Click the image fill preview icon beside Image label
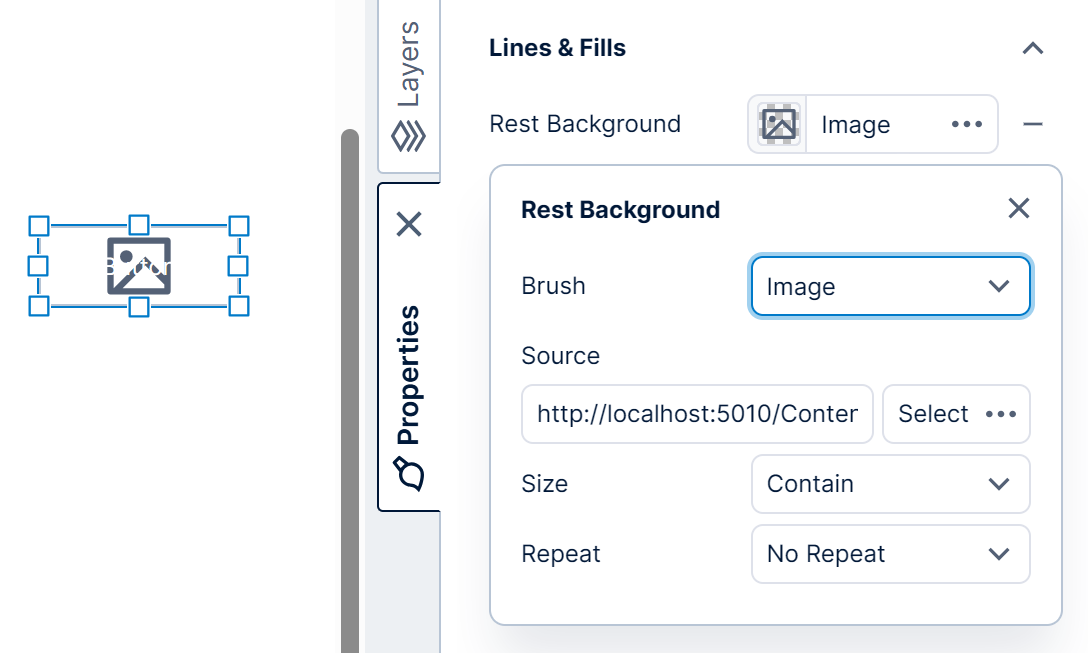 pyautogui.click(x=778, y=124)
